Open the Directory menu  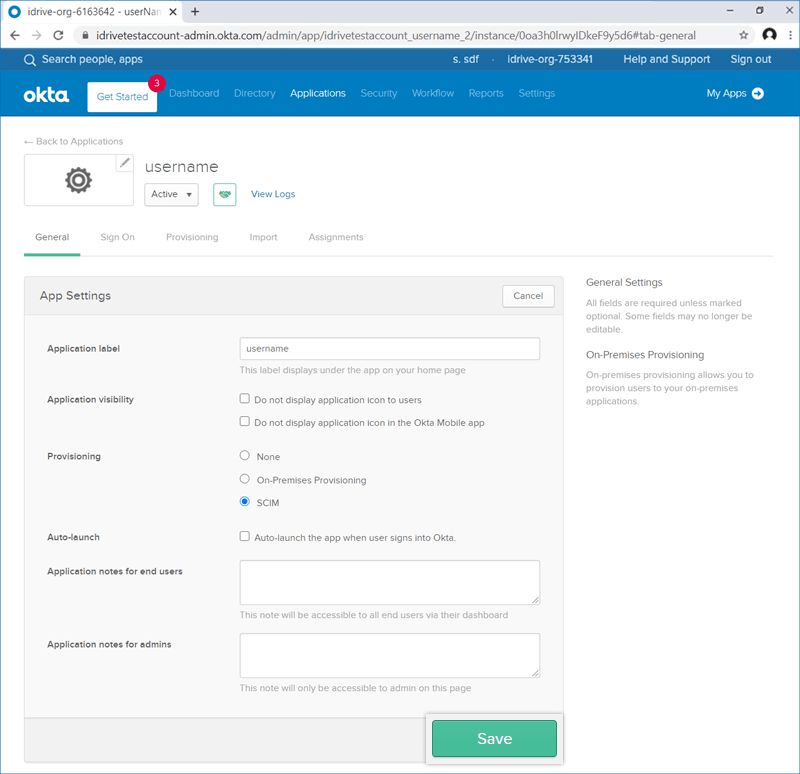point(255,93)
